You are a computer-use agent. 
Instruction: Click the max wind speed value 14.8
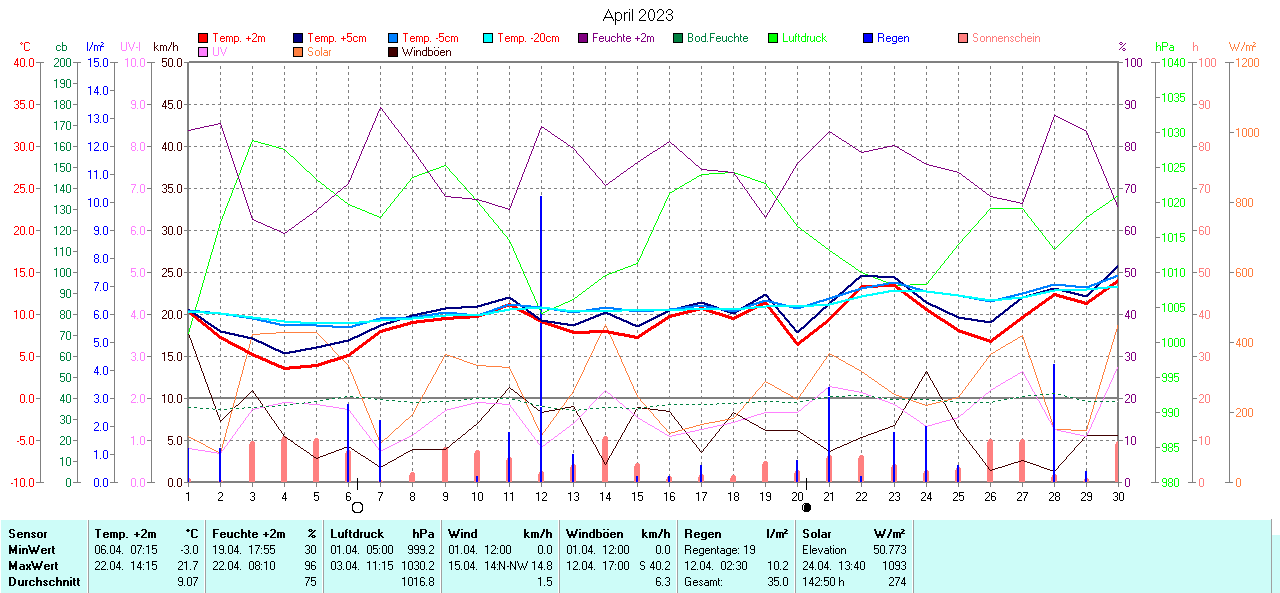pos(540,566)
